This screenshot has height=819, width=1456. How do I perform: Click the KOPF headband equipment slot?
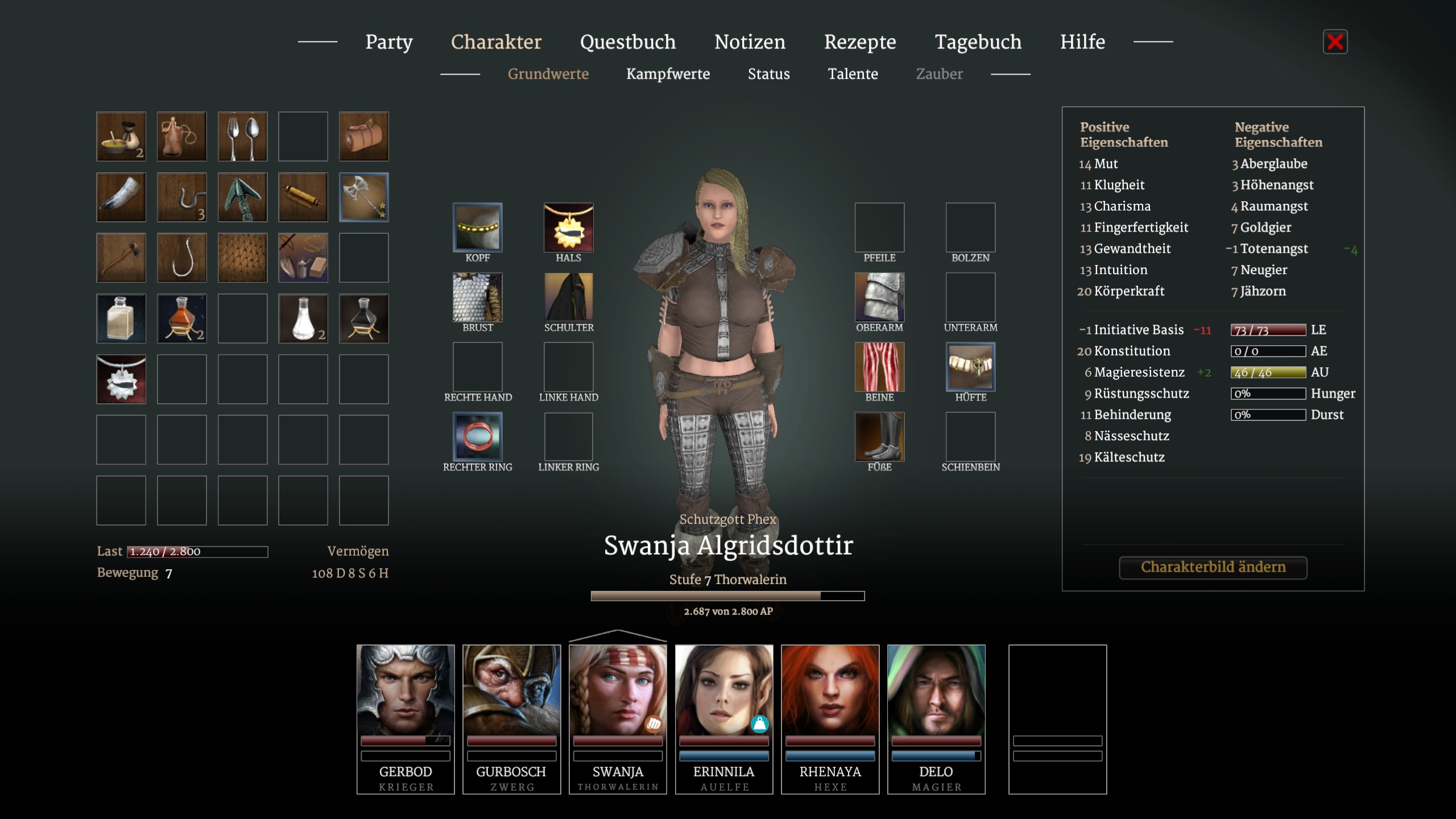pos(478,227)
